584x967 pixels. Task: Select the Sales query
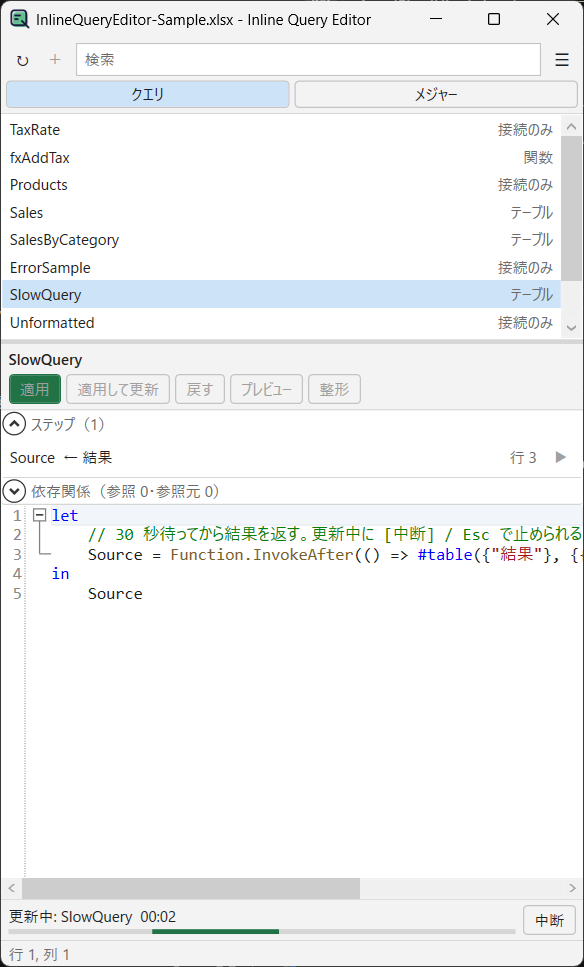[281, 212]
